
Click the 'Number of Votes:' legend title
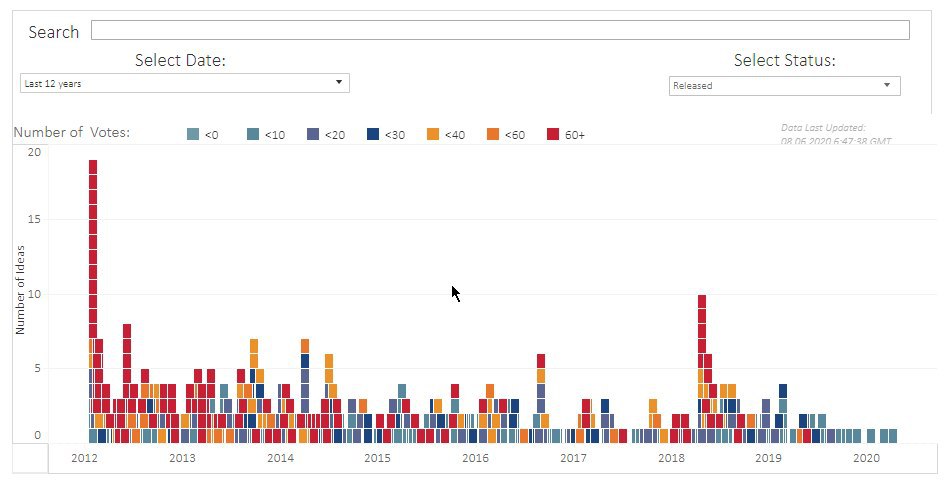click(x=72, y=132)
